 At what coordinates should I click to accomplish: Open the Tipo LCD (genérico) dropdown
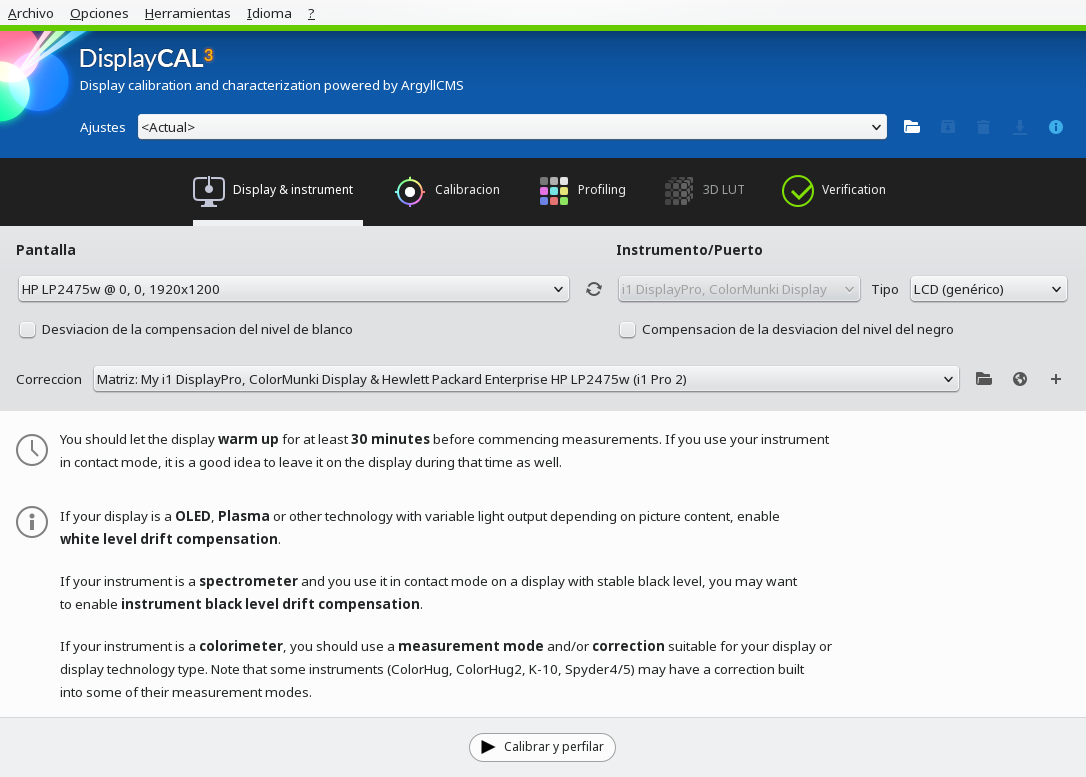coord(988,289)
